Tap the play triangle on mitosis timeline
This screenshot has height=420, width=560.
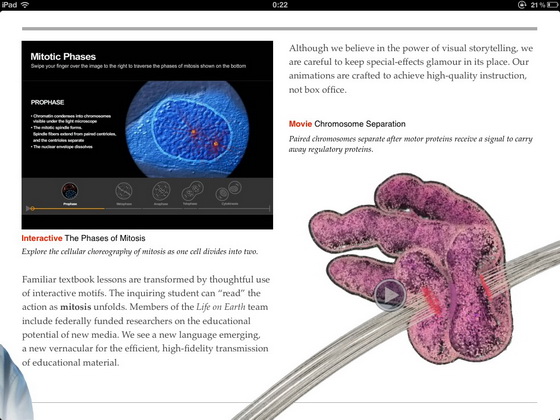[28, 208]
